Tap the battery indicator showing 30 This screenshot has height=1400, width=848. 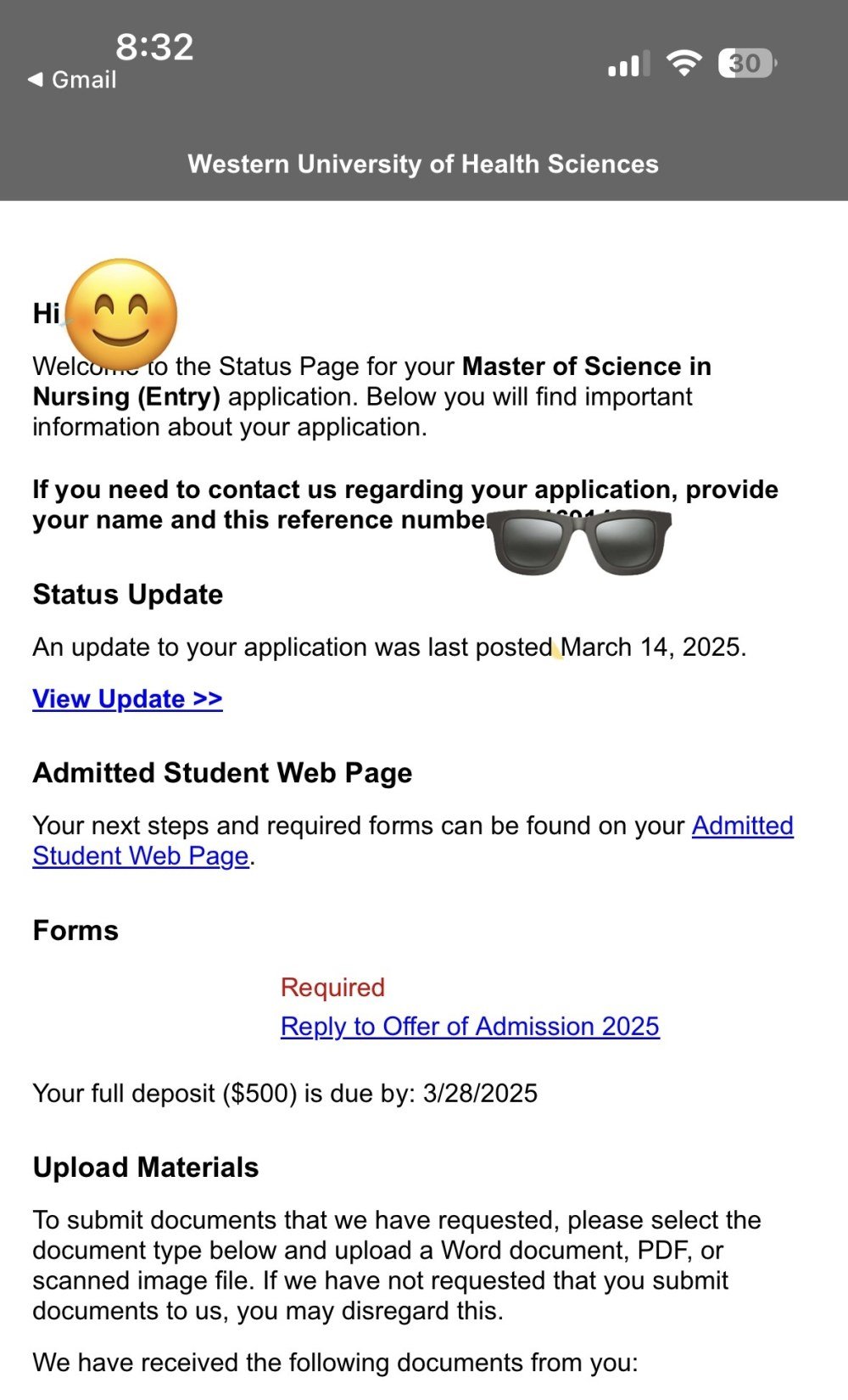tap(747, 64)
